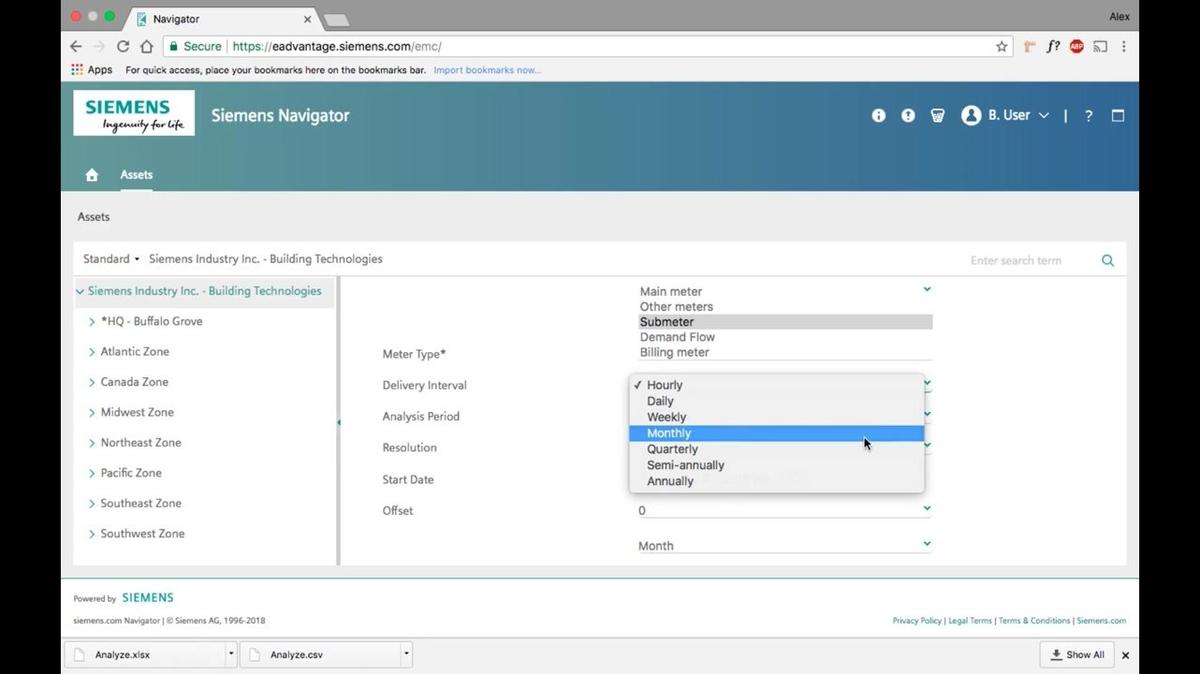
Task: Choose Daily from the dropdown list
Action: (776, 401)
